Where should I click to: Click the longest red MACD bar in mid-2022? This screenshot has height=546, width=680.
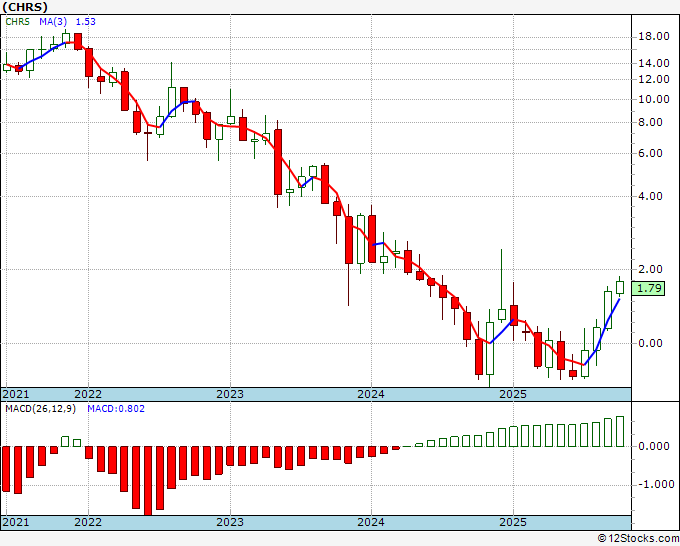[x=148, y=481]
